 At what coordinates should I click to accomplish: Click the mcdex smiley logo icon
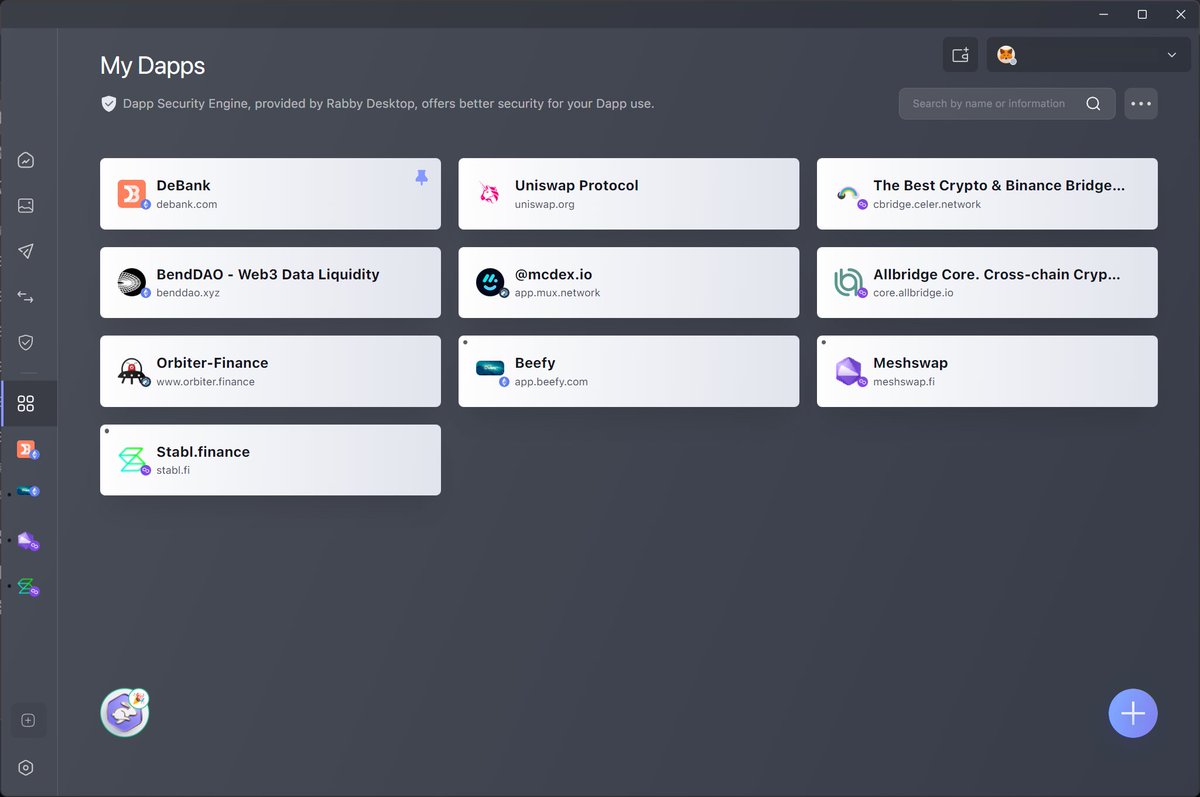coord(491,283)
